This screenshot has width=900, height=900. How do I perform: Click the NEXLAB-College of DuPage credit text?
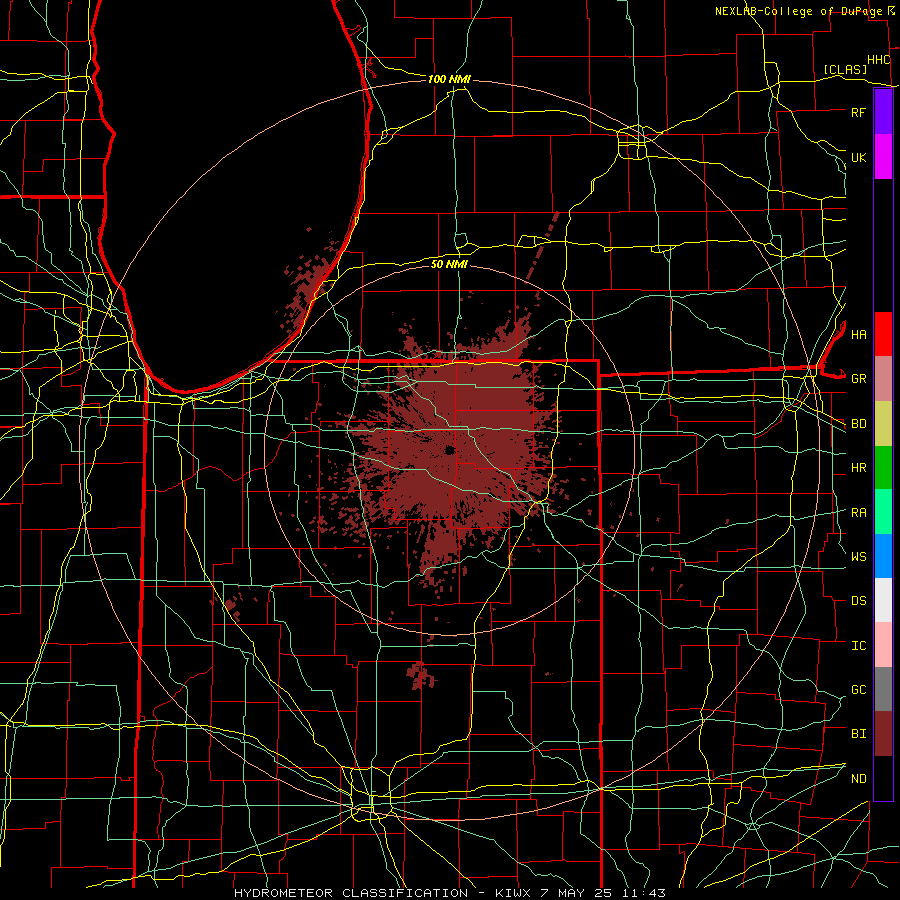point(800,11)
